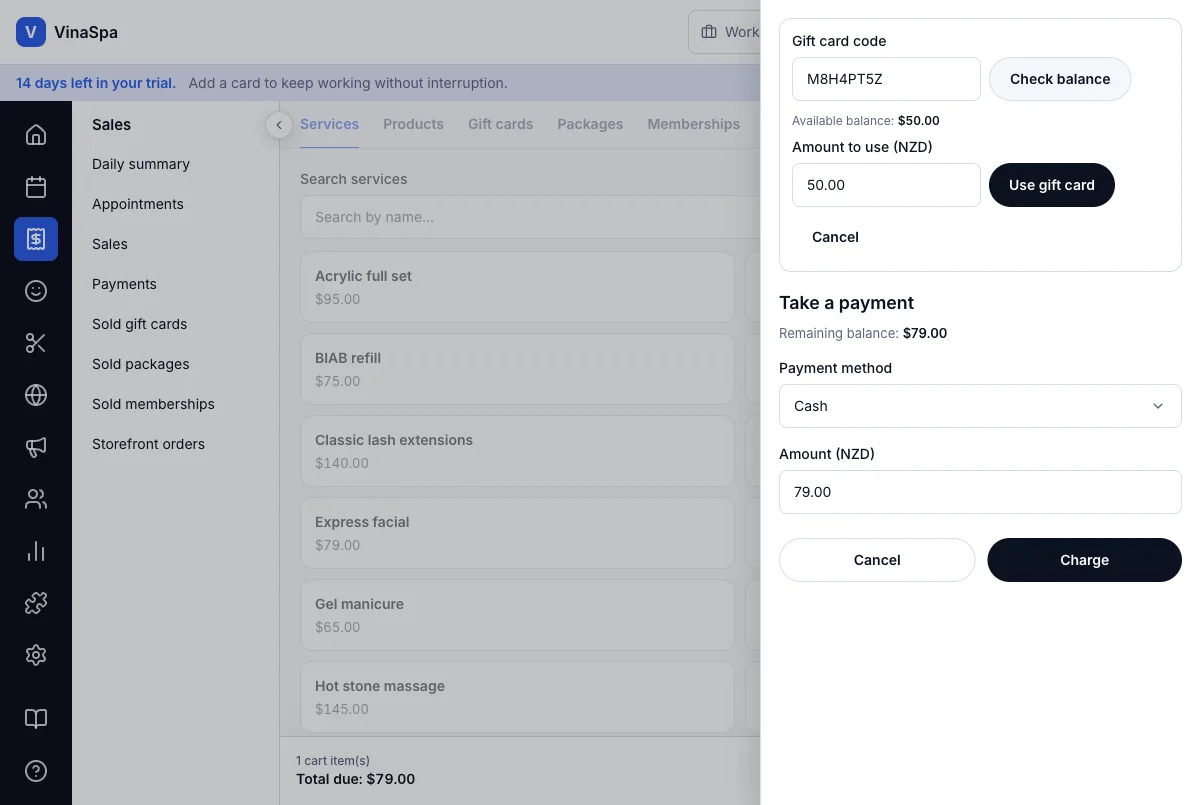Open the Payment method dropdown
This screenshot has width=1200, height=805.
[x=980, y=406]
